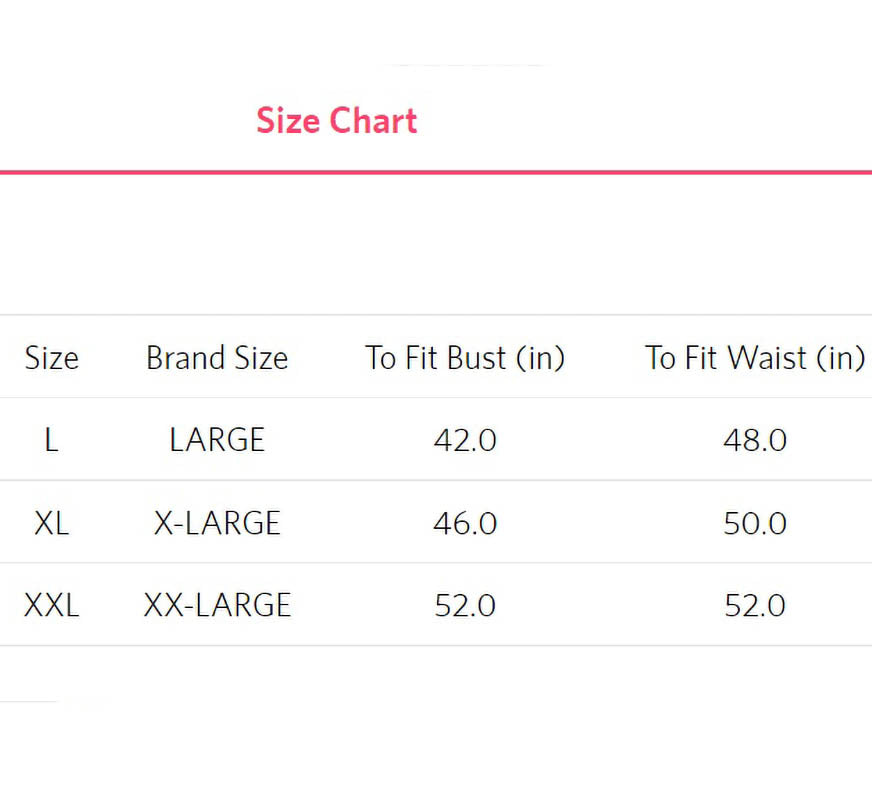This screenshot has height=790, width=872.
Task: Select the XL size cell
Action: point(52,523)
